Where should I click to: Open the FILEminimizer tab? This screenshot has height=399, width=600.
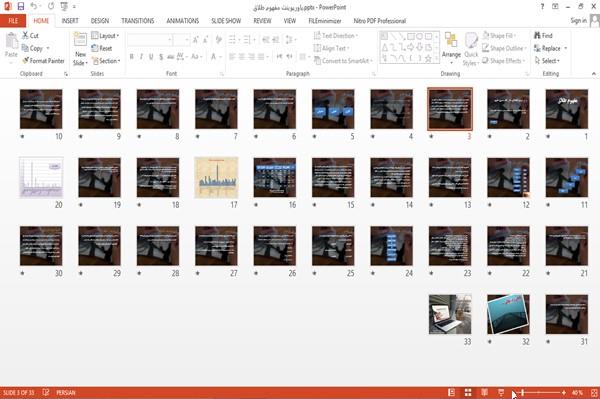click(x=325, y=21)
